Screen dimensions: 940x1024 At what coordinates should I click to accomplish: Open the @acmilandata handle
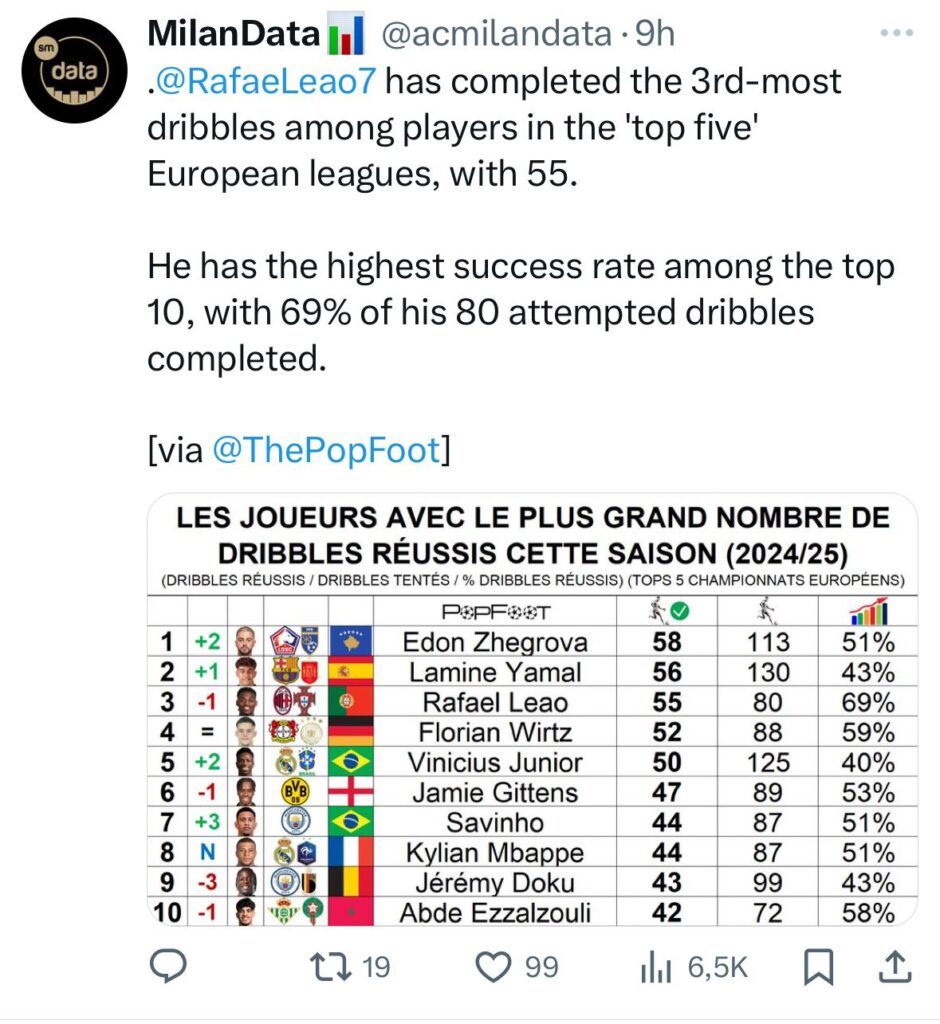pos(497,34)
